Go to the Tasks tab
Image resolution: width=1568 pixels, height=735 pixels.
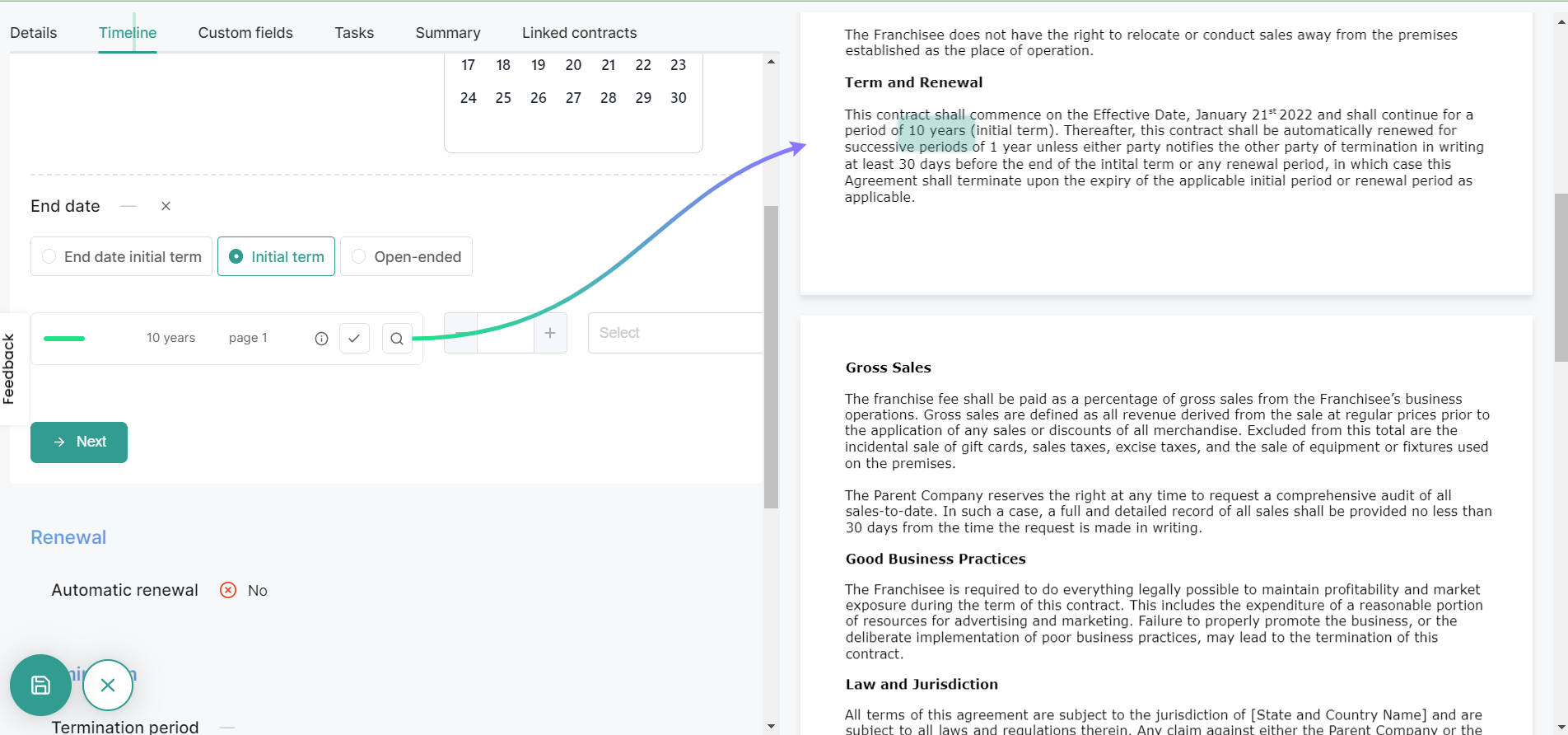tap(354, 33)
